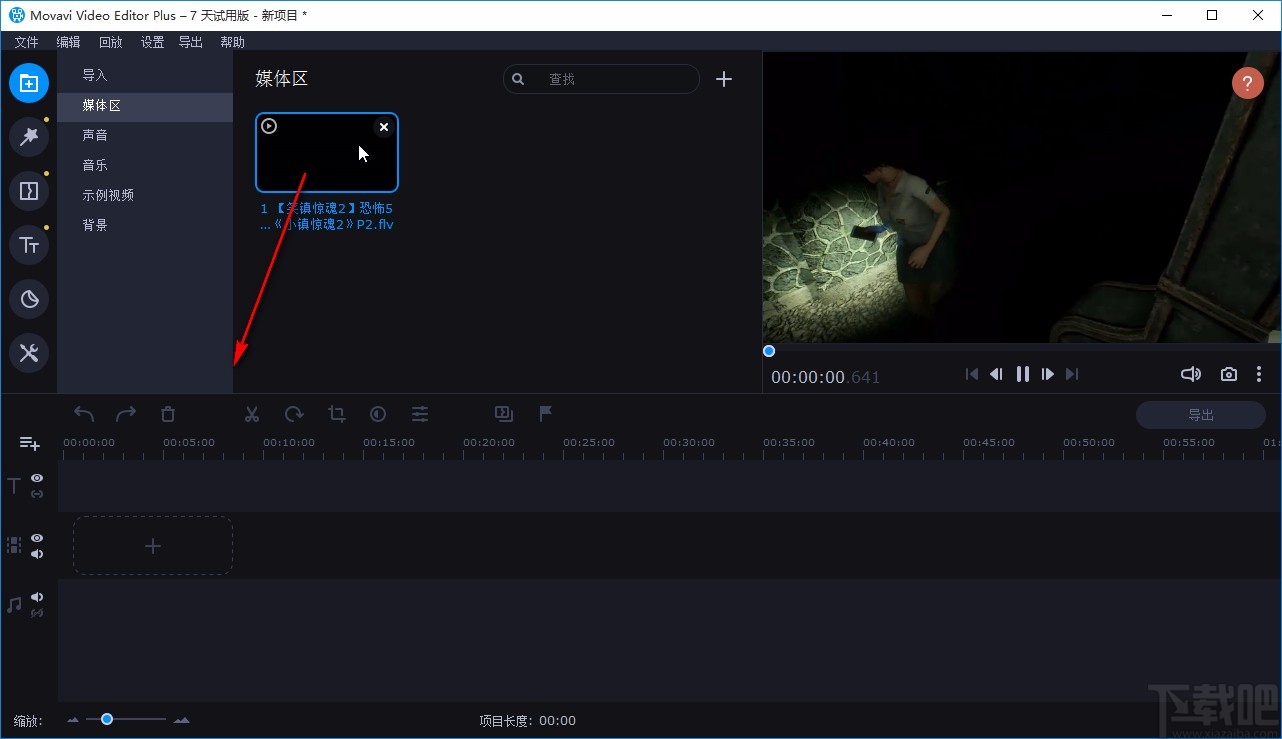Image resolution: width=1282 pixels, height=739 pixels.
Task: Toggle audio track link icon
Action: [x=37, y=613]
